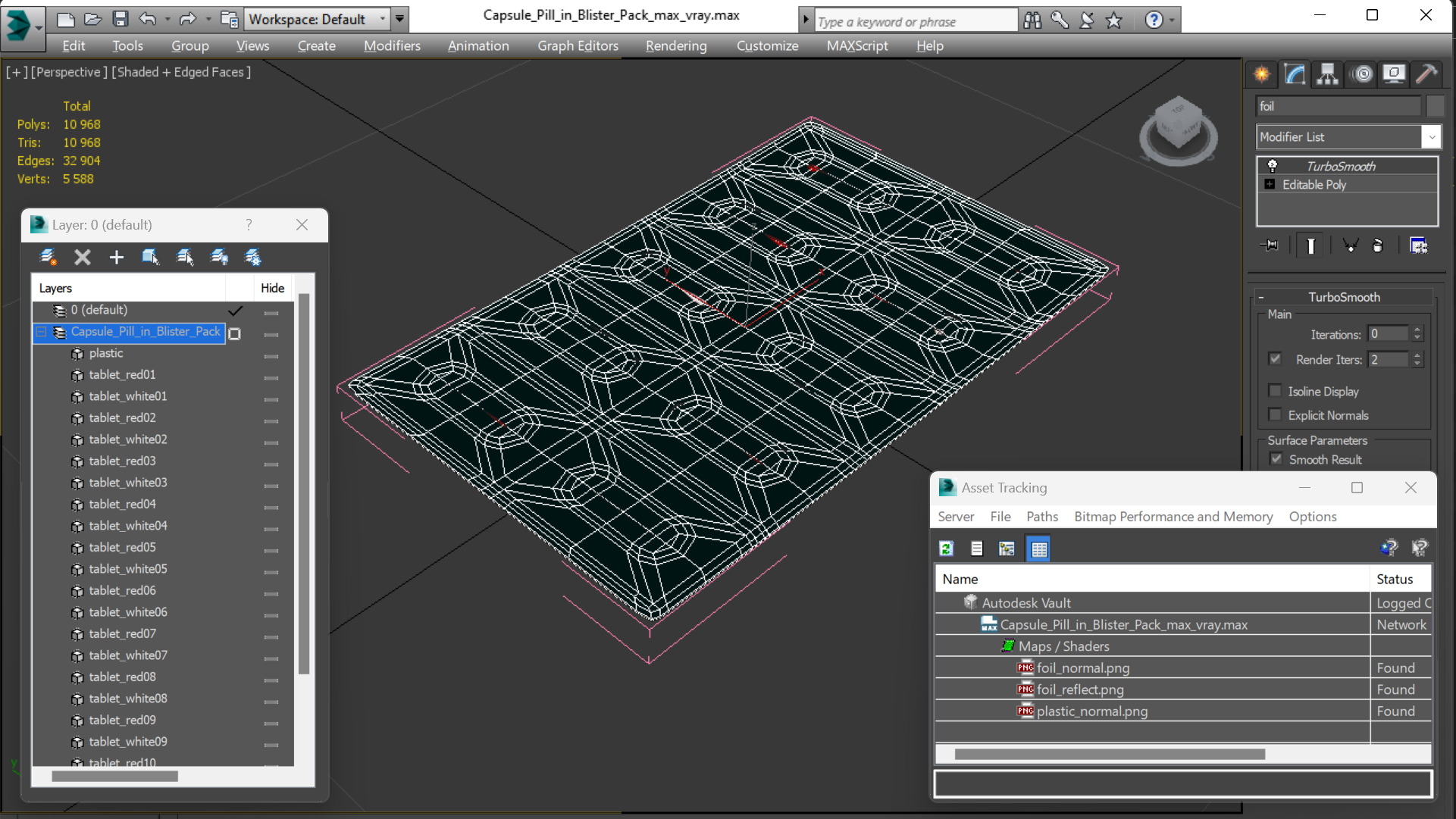
Task: Open the Hierarchy command panel tab
Action: click(x=1327, y=74)
